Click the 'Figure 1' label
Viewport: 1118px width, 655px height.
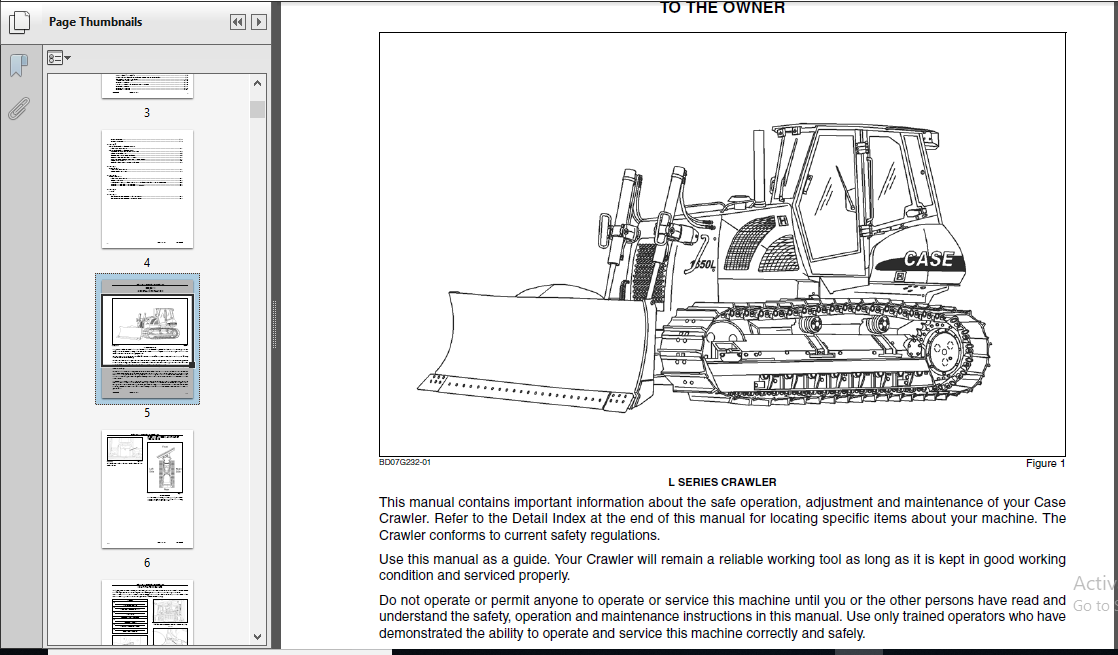tap(1045, 463)
